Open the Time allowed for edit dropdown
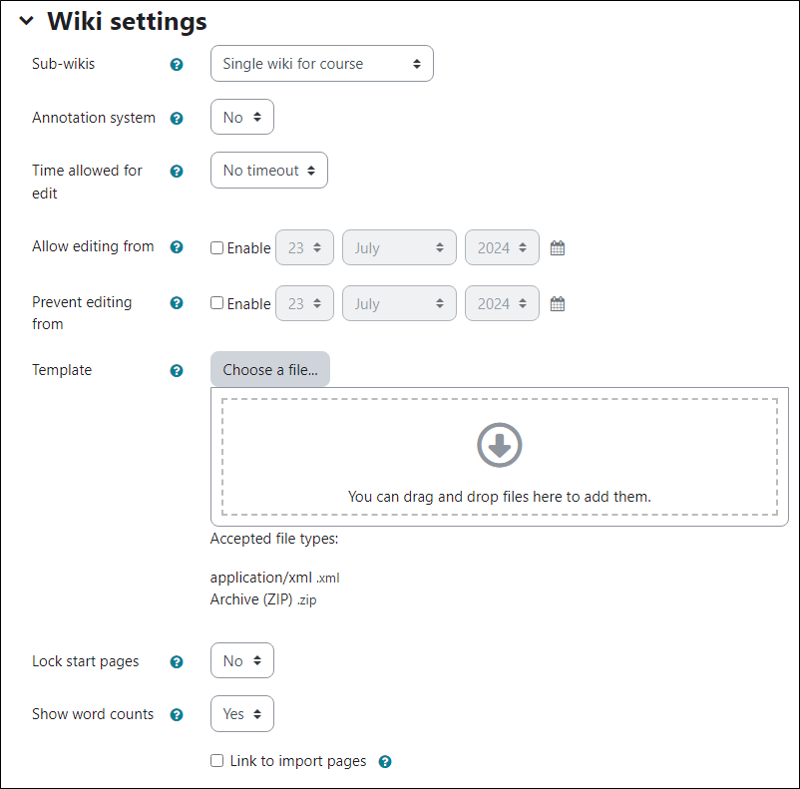Viewport: 800px width, 789px height. (x=268, y=170)
